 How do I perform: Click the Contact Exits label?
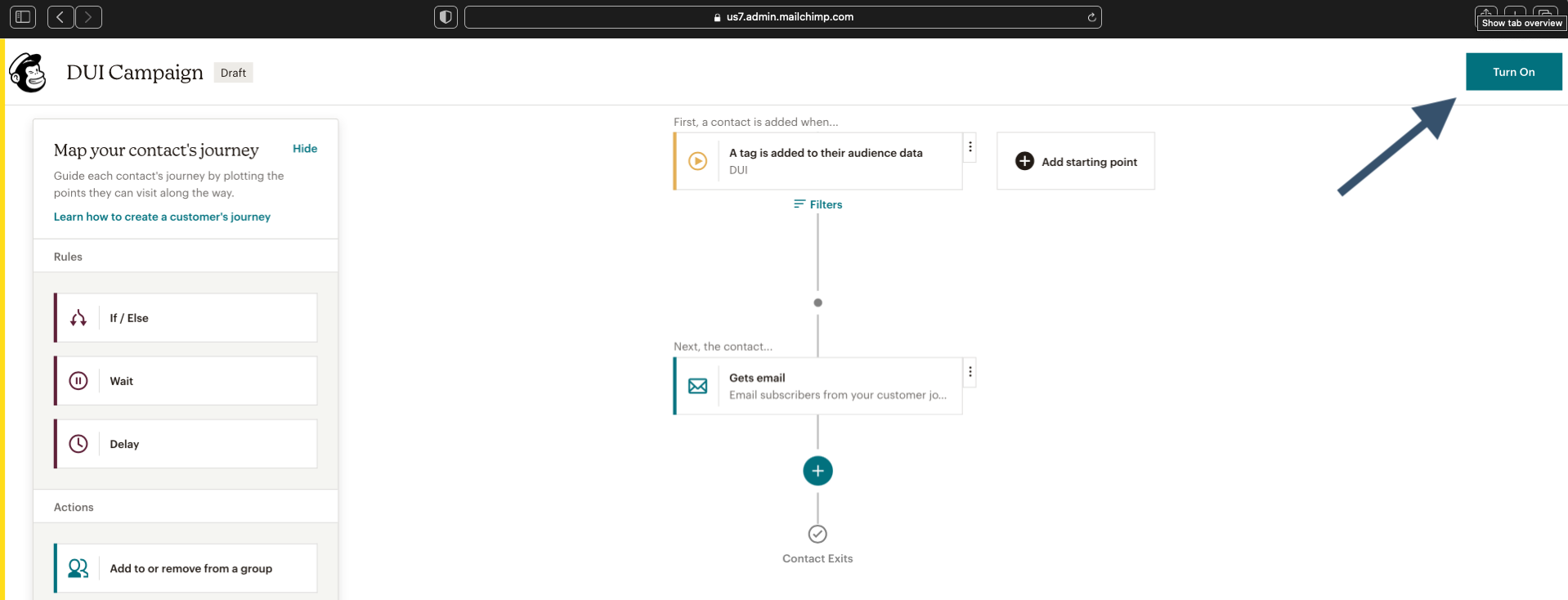pos(818,558)
